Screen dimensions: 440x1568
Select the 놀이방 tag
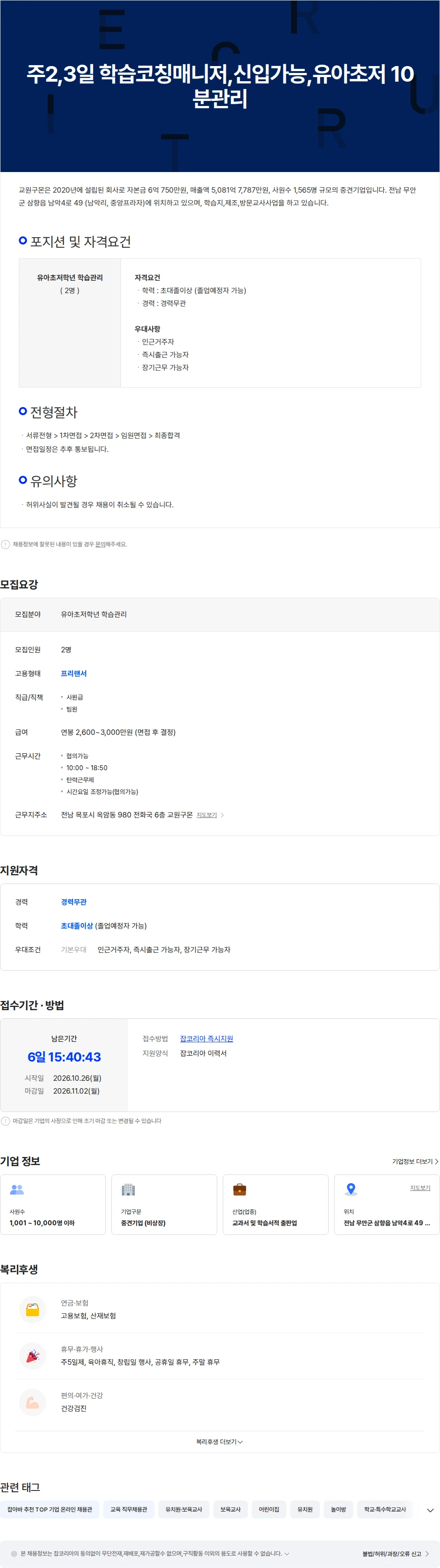[339, 1509]
